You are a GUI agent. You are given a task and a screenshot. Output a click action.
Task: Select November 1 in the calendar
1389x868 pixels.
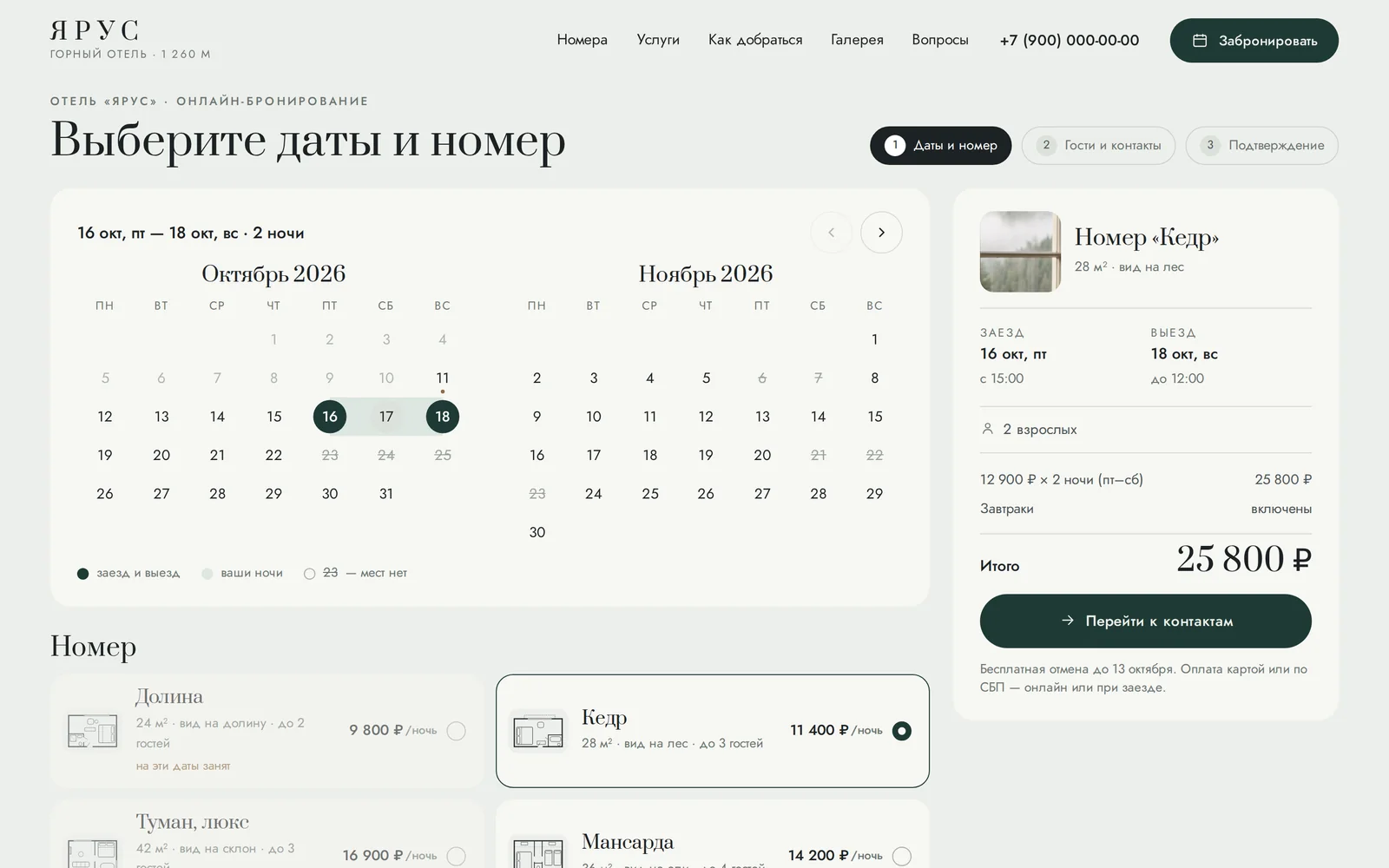[874, 339]
